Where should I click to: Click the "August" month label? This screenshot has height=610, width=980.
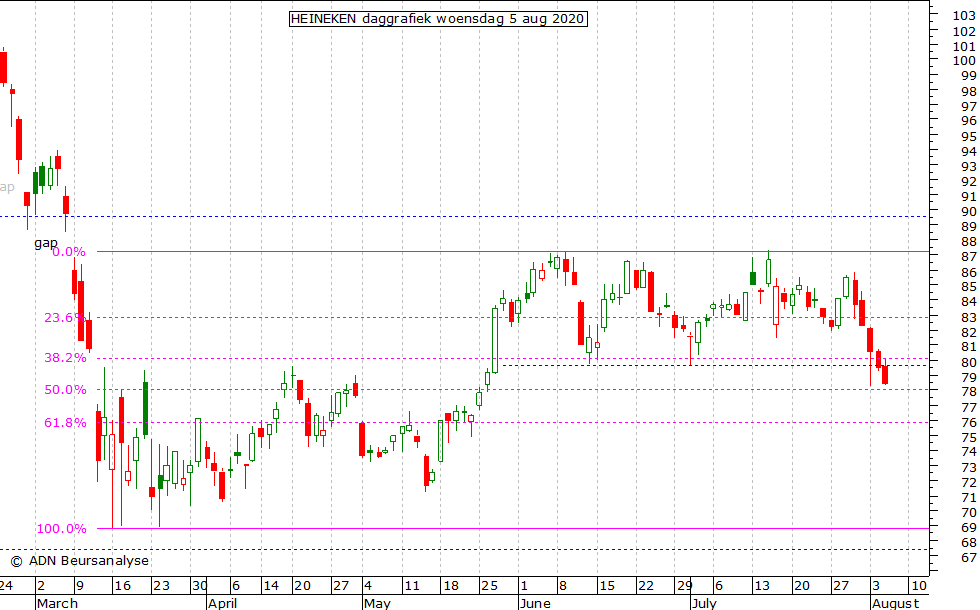point(896,603)
